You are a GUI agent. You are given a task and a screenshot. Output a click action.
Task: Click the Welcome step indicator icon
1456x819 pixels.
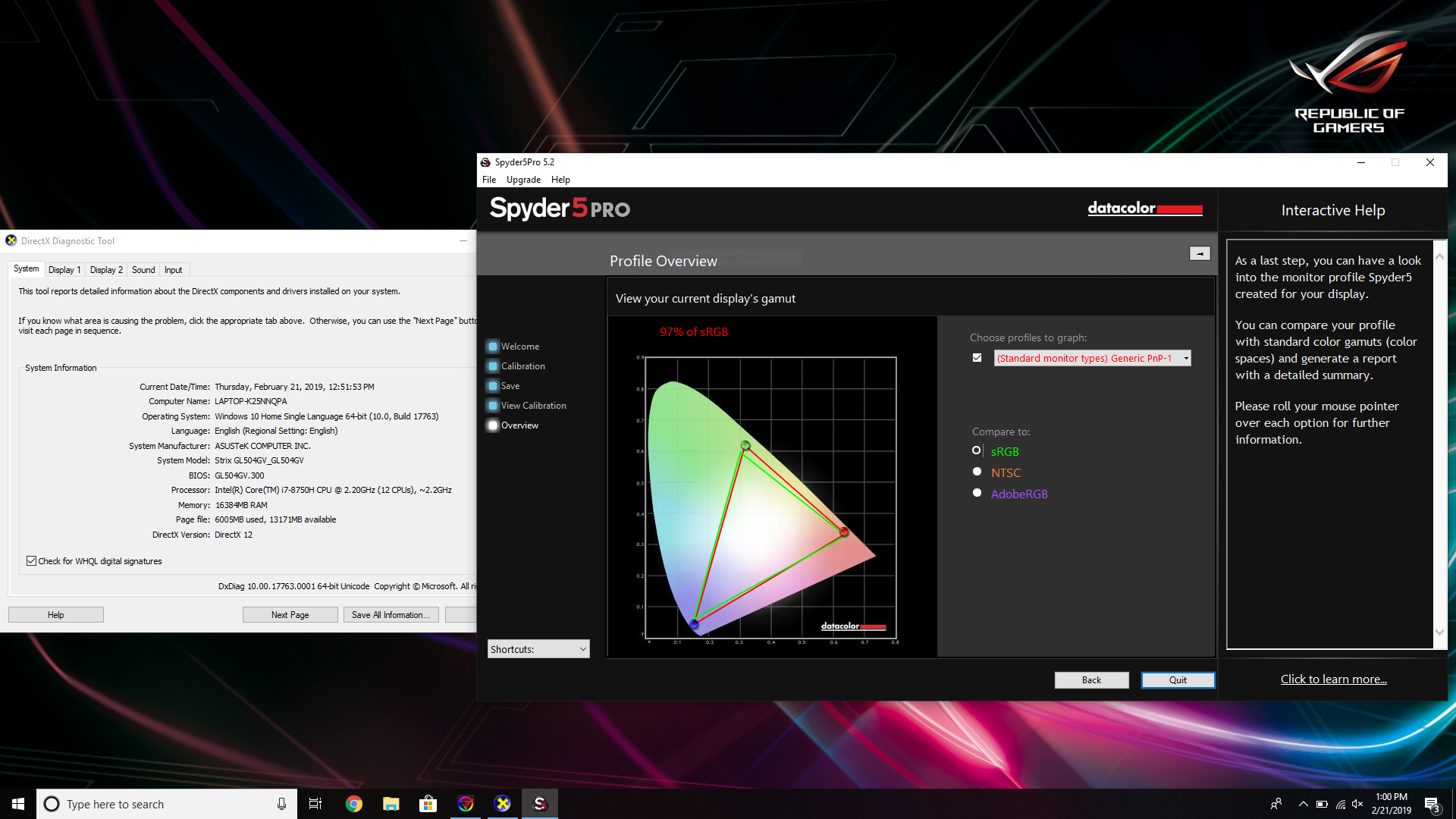(x=493, y=347)
